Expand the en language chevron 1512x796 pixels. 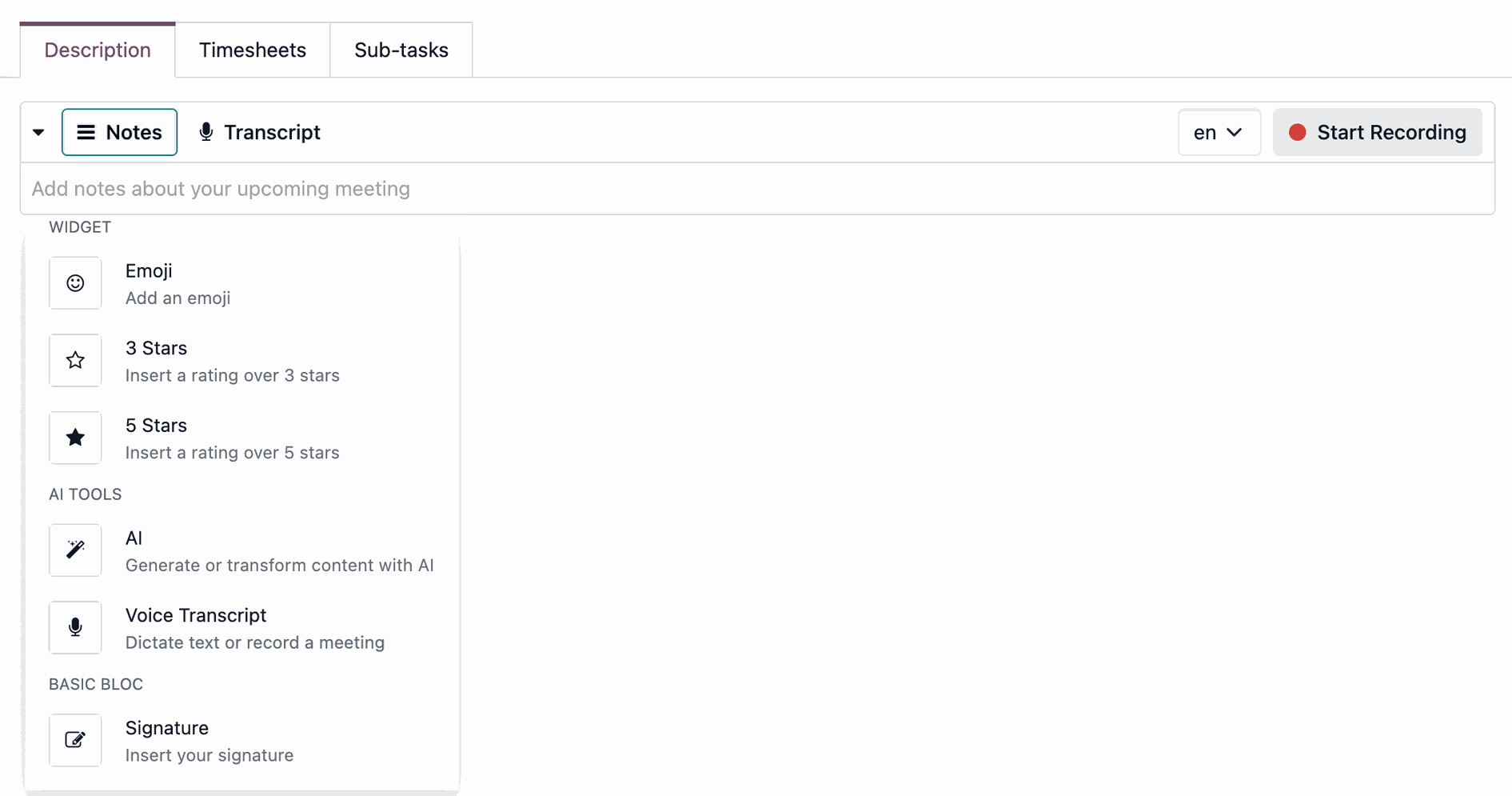click(1234, 133)
